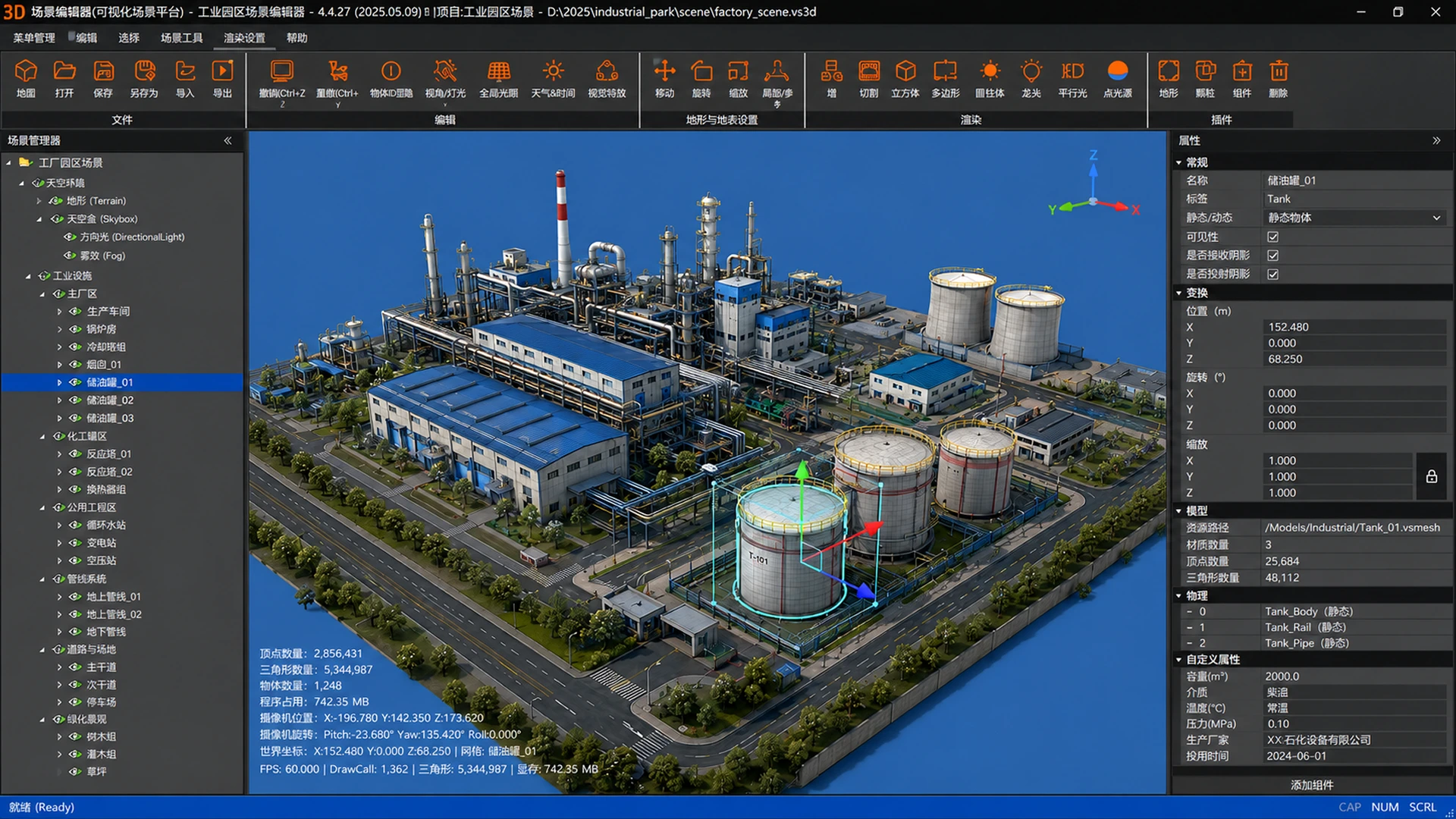Add a 点光源 point light
This screenshot has height=819, width=1456.
coord(1118,71)
